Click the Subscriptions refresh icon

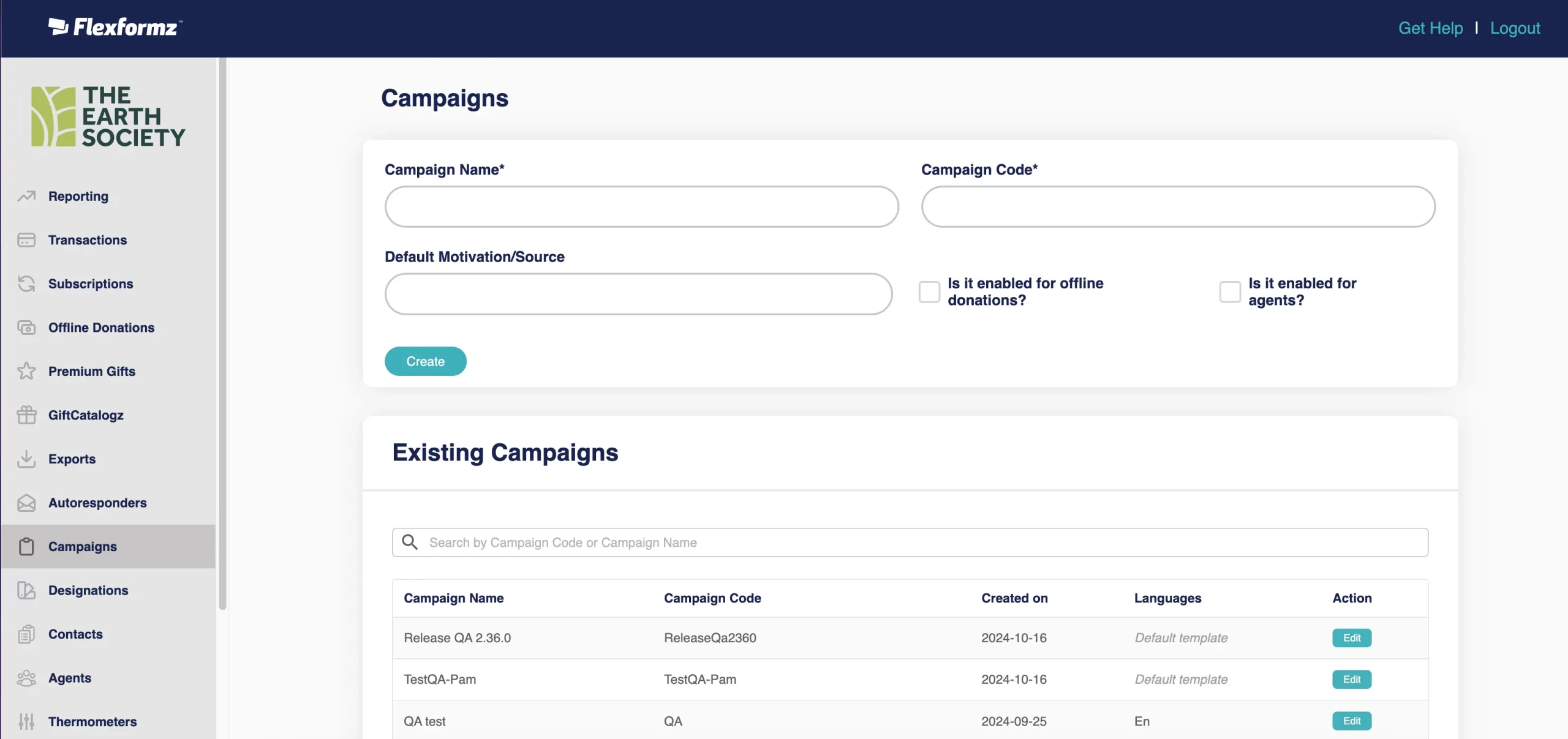pos(26,283)
